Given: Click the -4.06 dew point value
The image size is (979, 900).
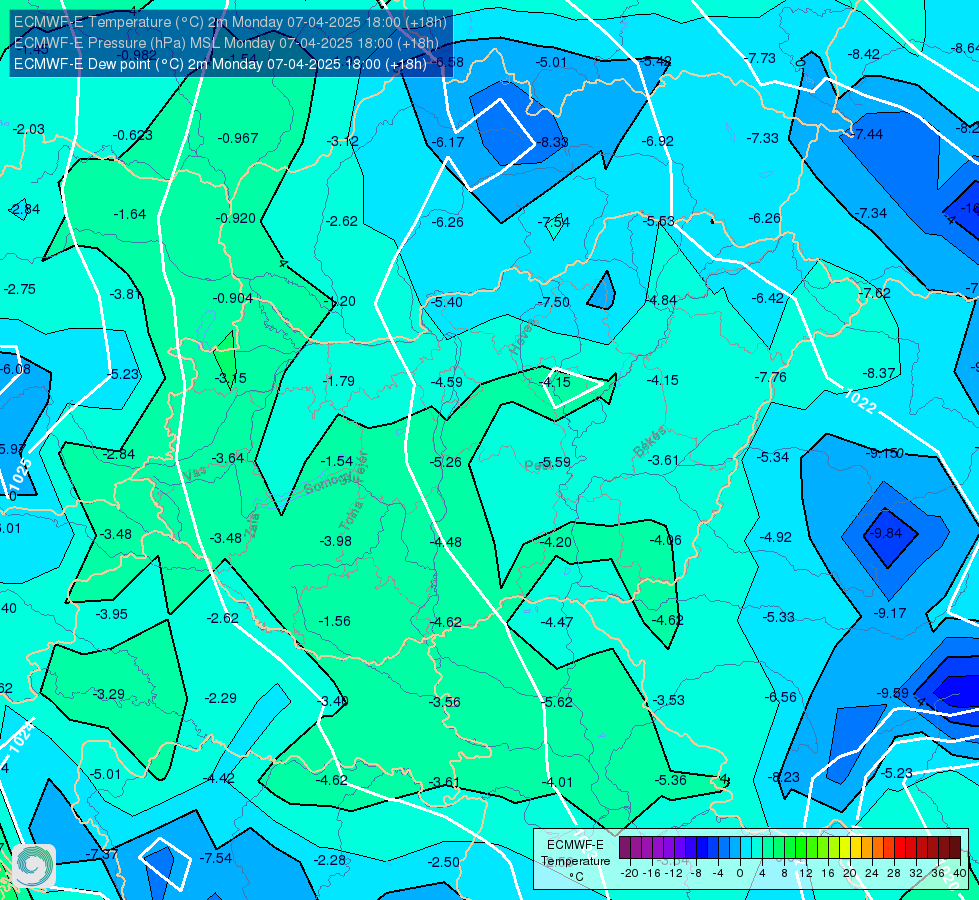Looking at the screenshot, I should tap(665, 540).
